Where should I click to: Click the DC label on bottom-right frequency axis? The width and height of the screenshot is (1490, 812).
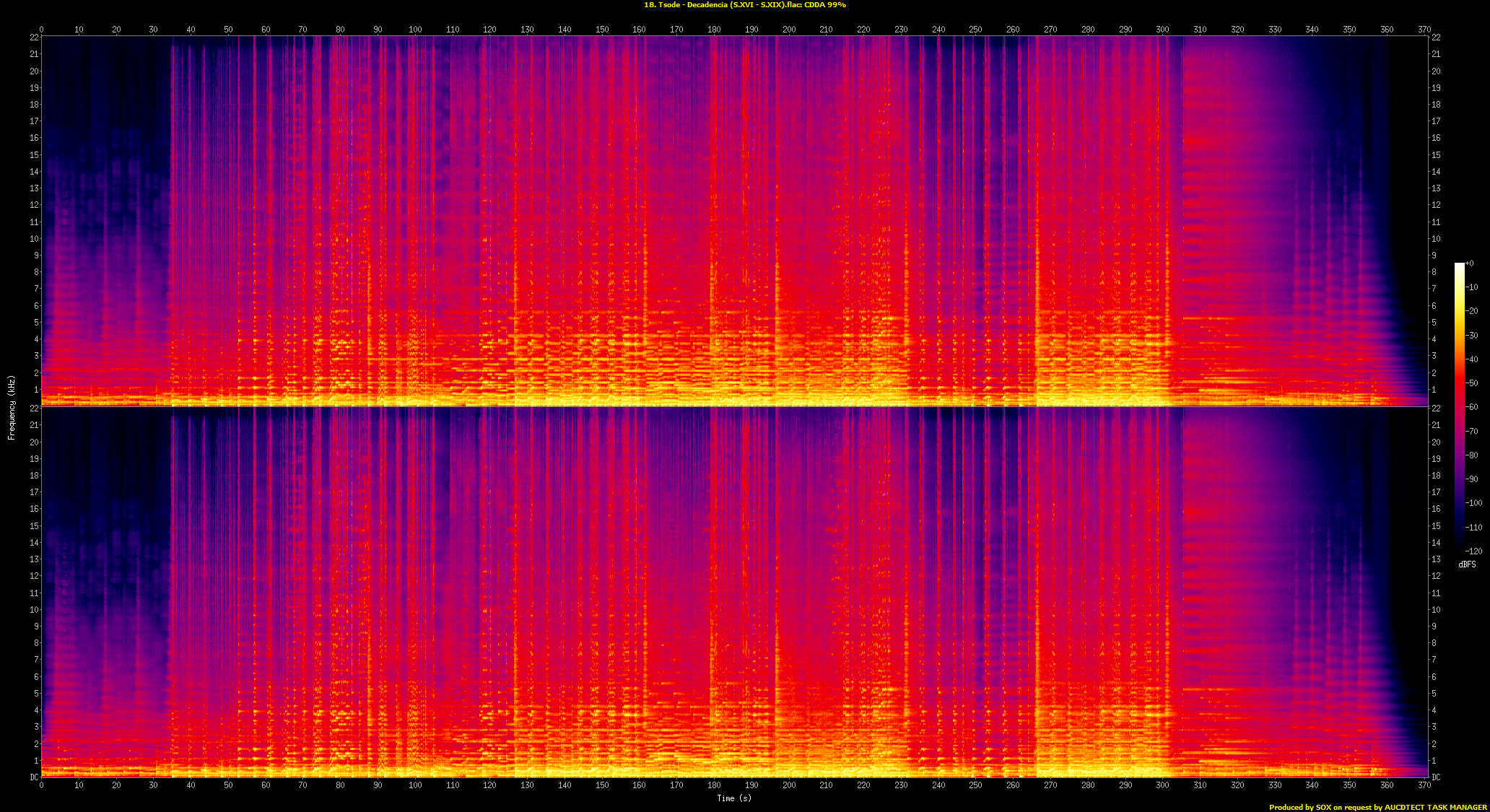pos(1436,777)
